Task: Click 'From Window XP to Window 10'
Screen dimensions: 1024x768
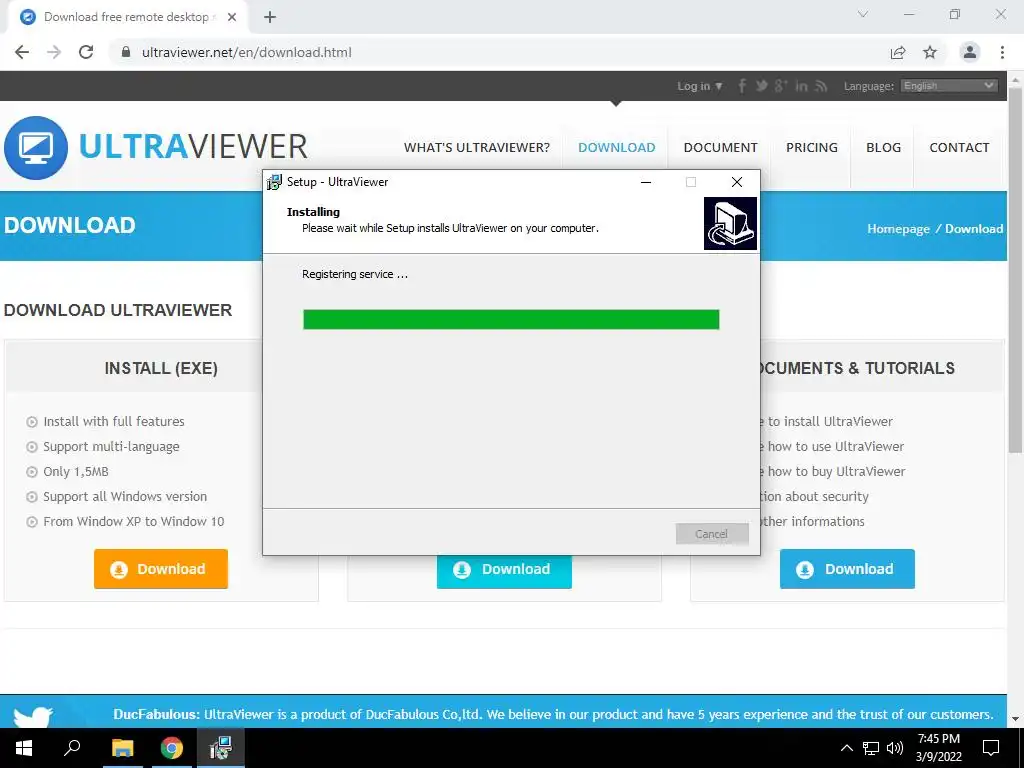Action: (133, 521)
